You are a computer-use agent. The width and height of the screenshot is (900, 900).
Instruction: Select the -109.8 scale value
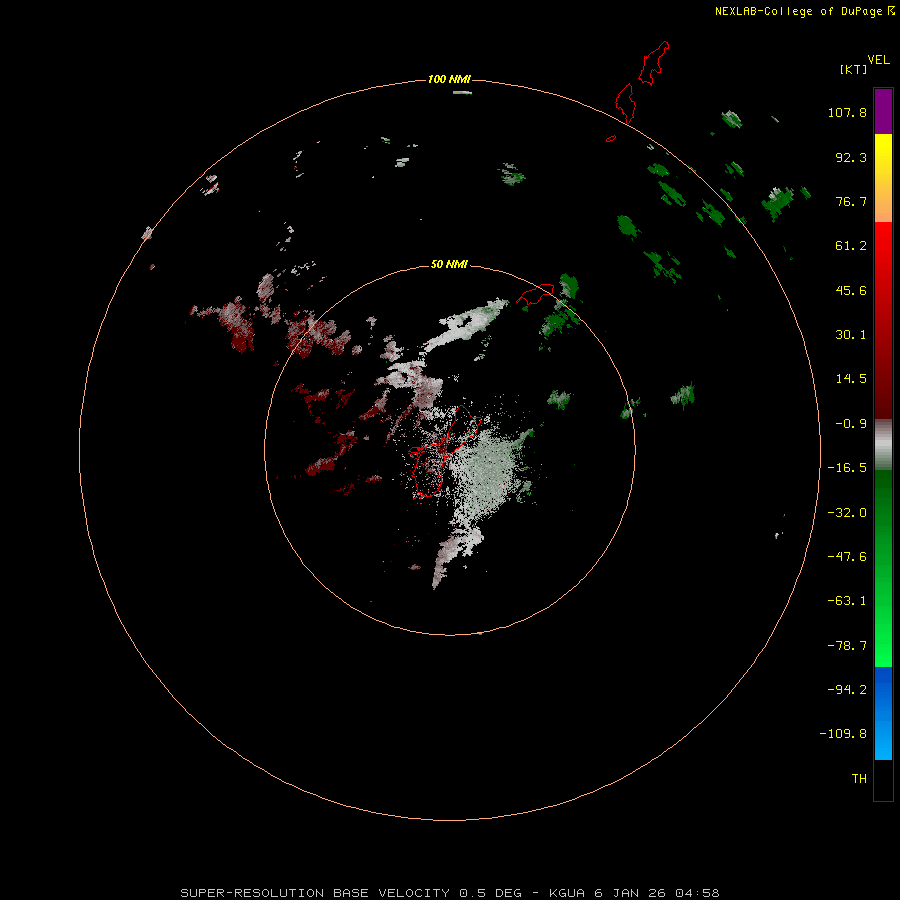point(843,734)
